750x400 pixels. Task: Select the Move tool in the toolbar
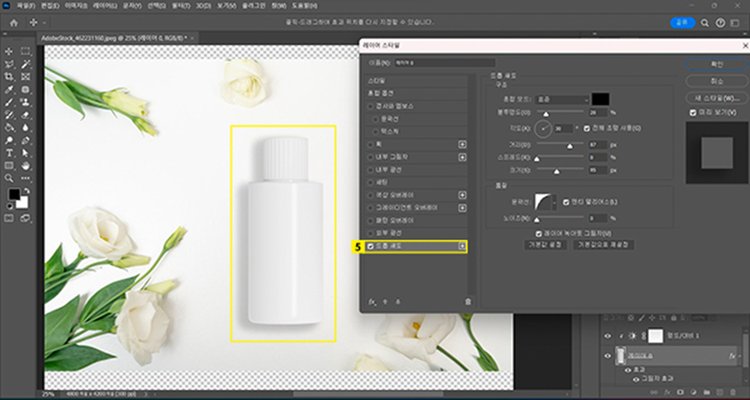pyautogui.click(x=9, y=51)
